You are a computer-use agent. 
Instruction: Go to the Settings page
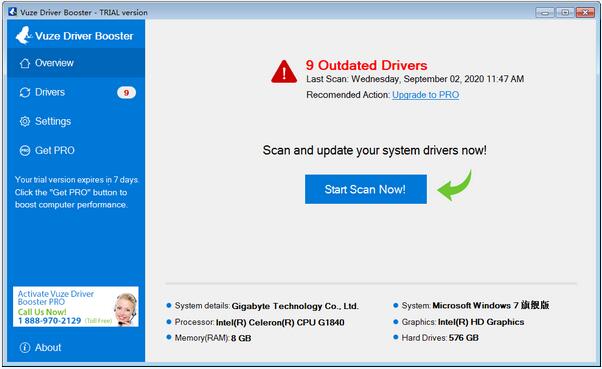pos(76,122)
